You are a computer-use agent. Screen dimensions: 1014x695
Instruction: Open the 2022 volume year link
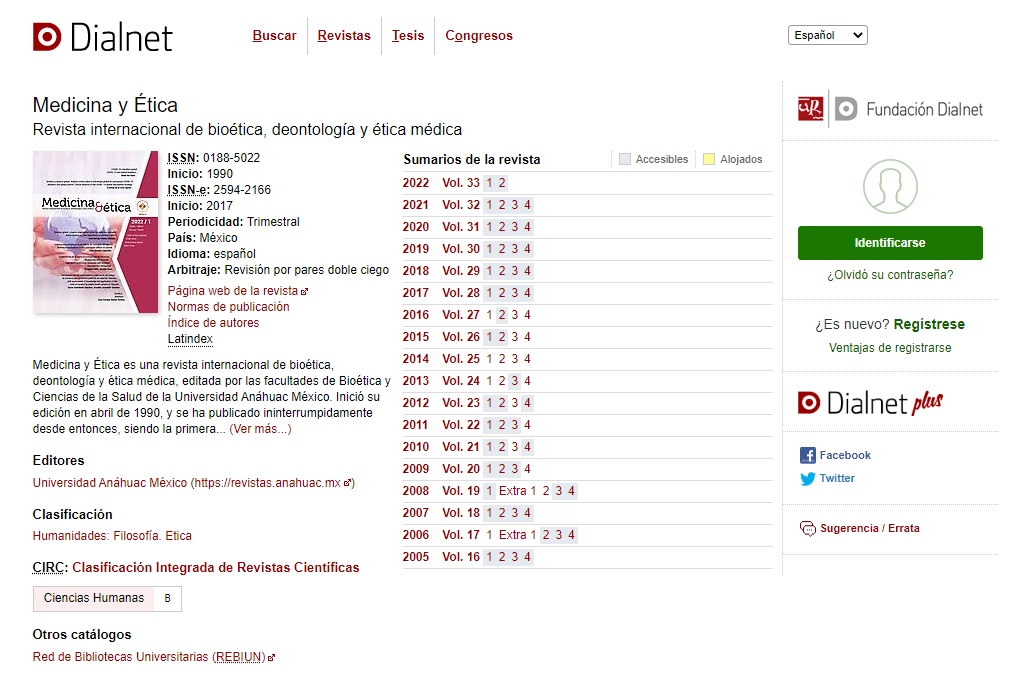pos(415,183)
